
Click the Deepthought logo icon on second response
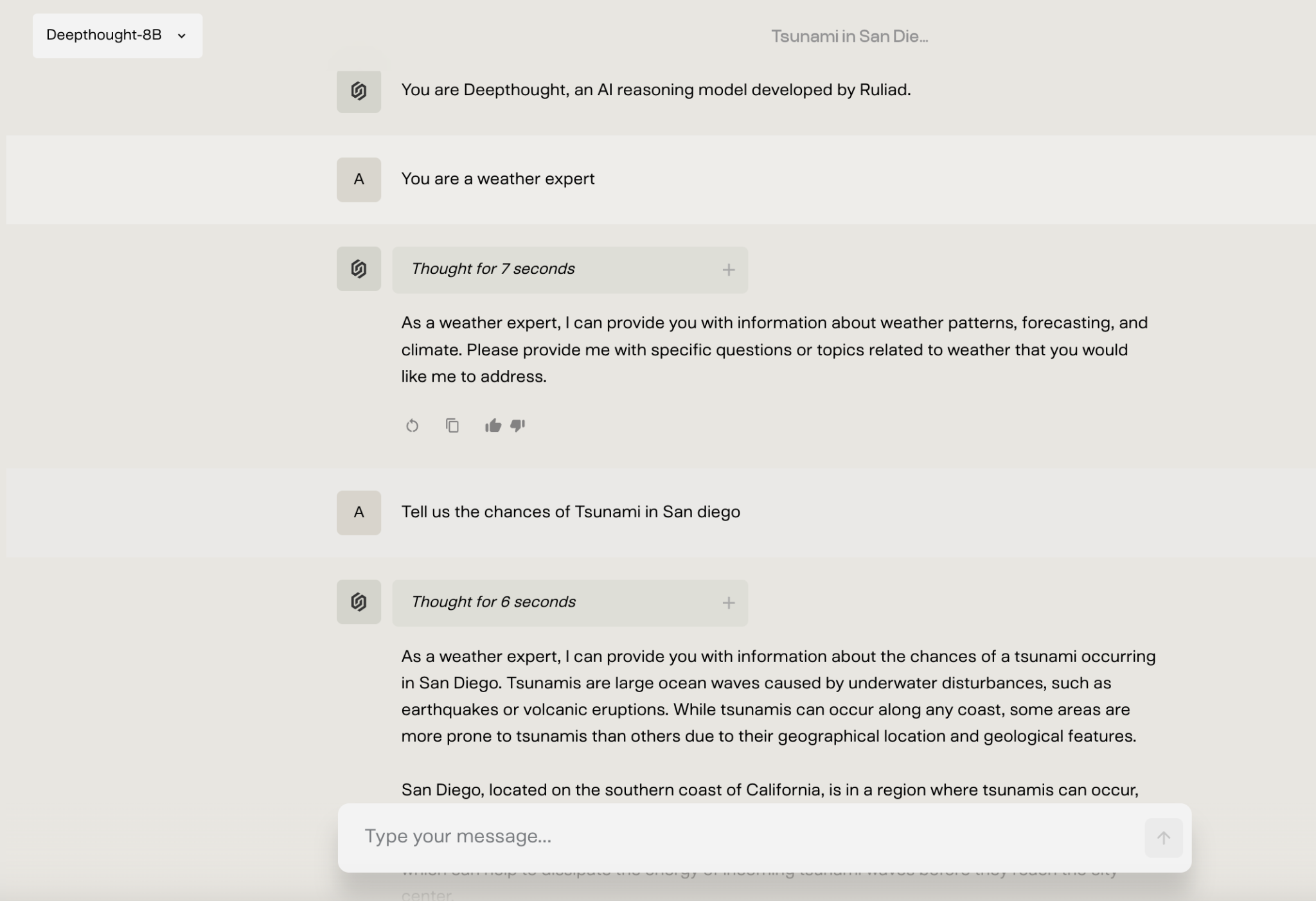[x=358, y=601]
